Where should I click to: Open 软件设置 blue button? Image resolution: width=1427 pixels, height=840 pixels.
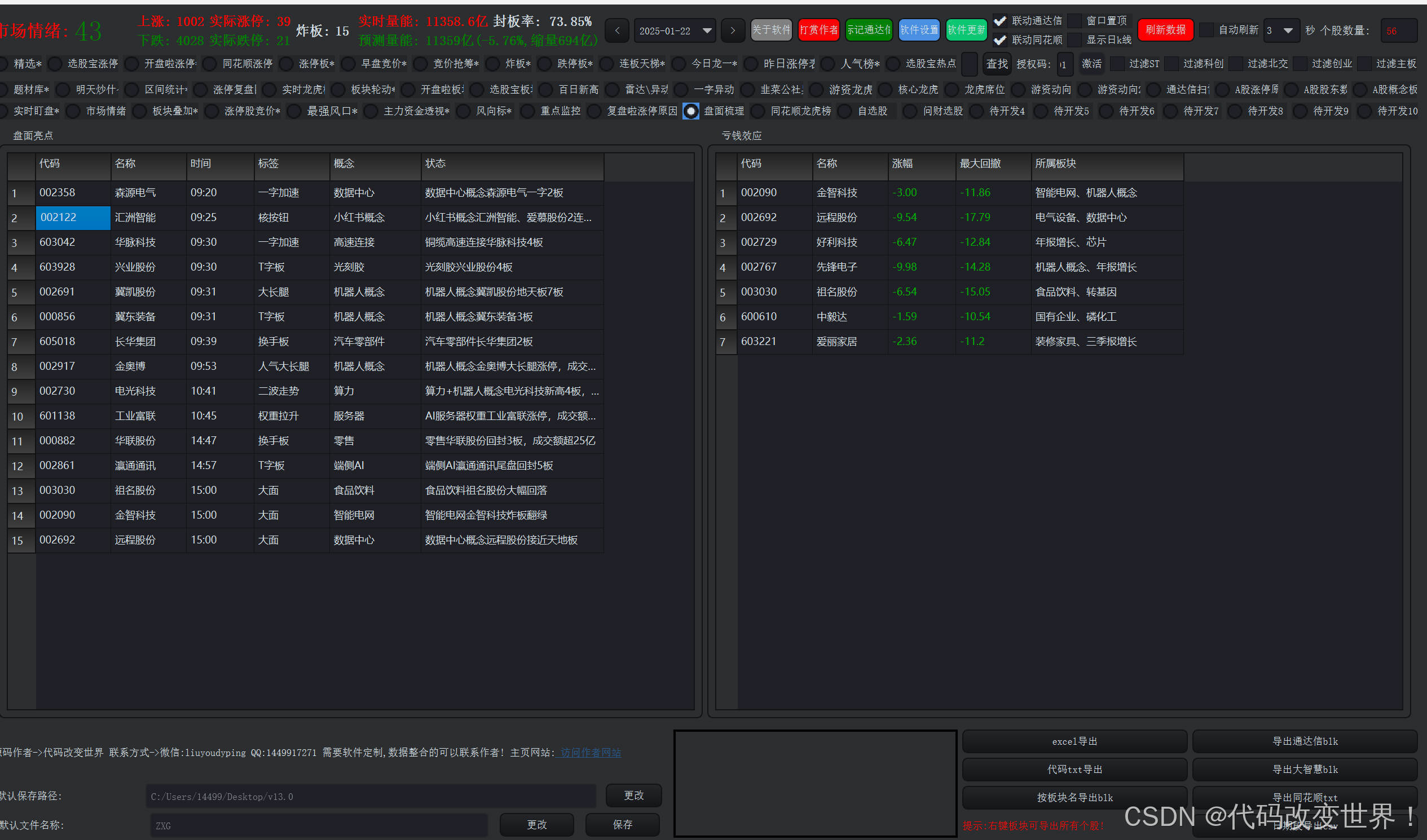coord(918,30)
